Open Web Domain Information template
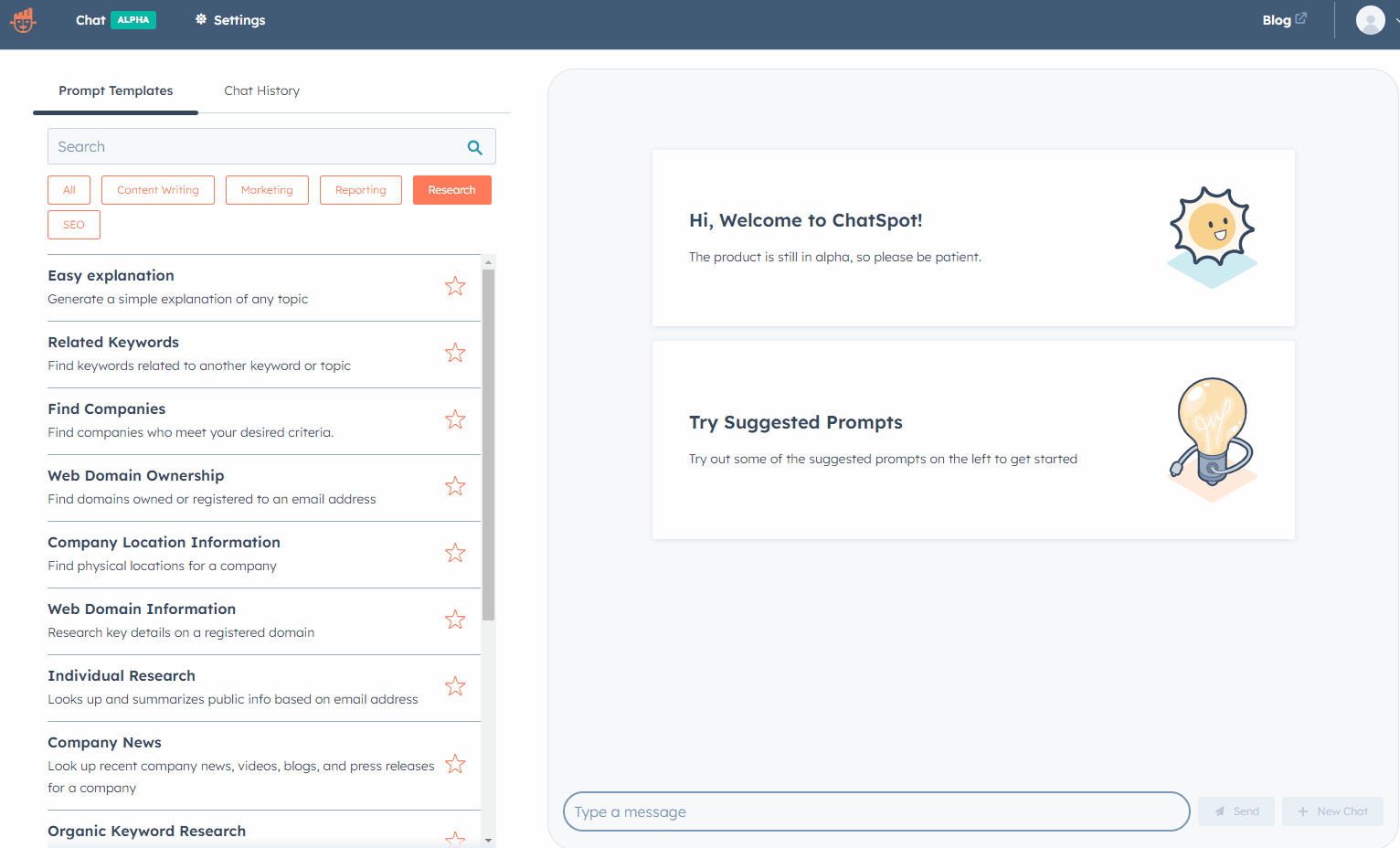This screenshot has width=1400, height=848. 264,621
